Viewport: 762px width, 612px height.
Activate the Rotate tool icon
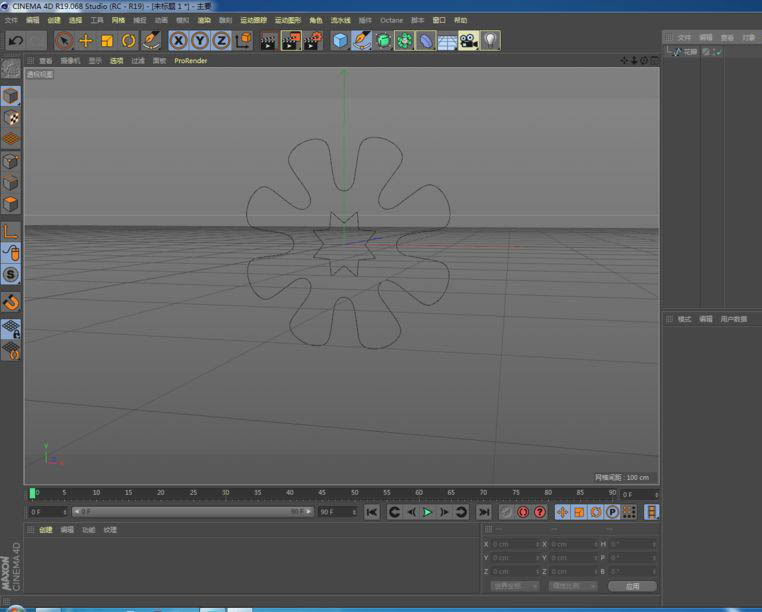[x=128, y=40]
